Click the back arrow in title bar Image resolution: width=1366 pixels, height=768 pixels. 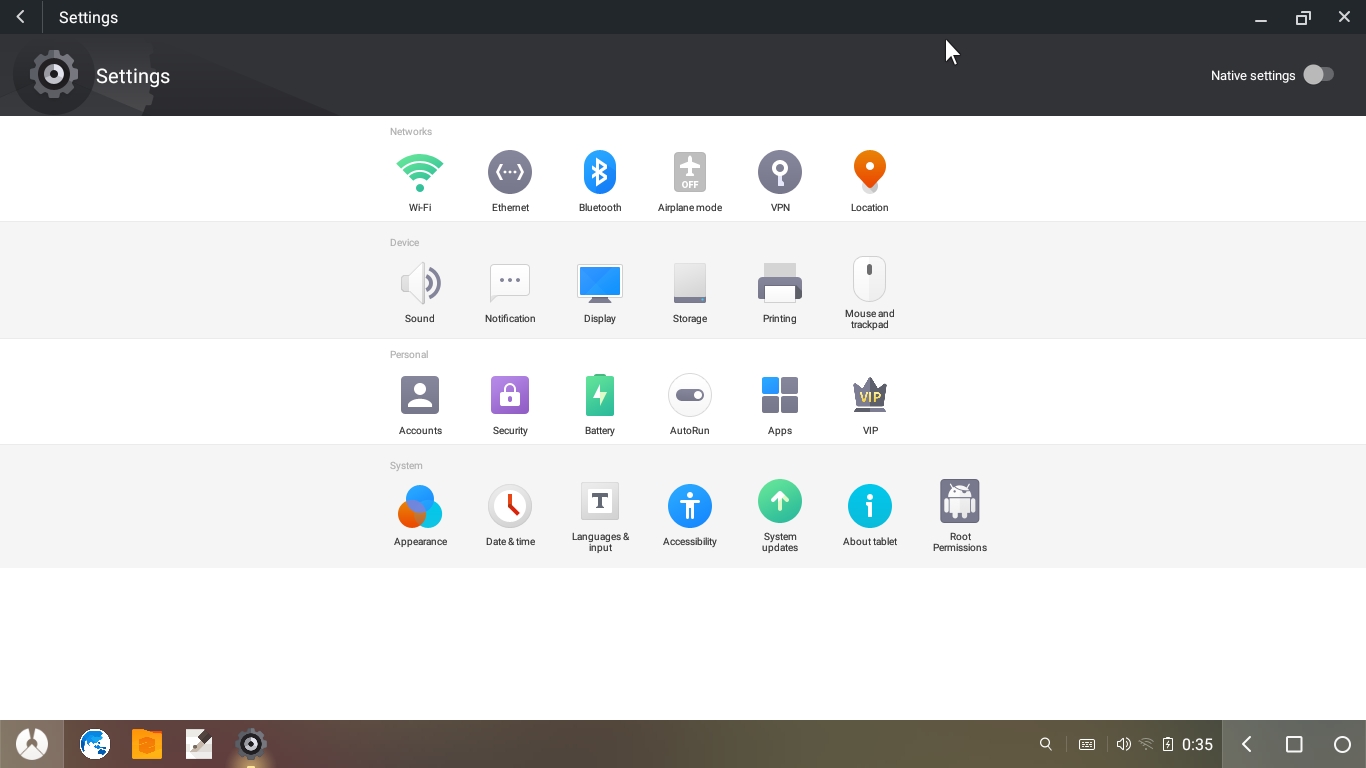[x=20, y=17]
